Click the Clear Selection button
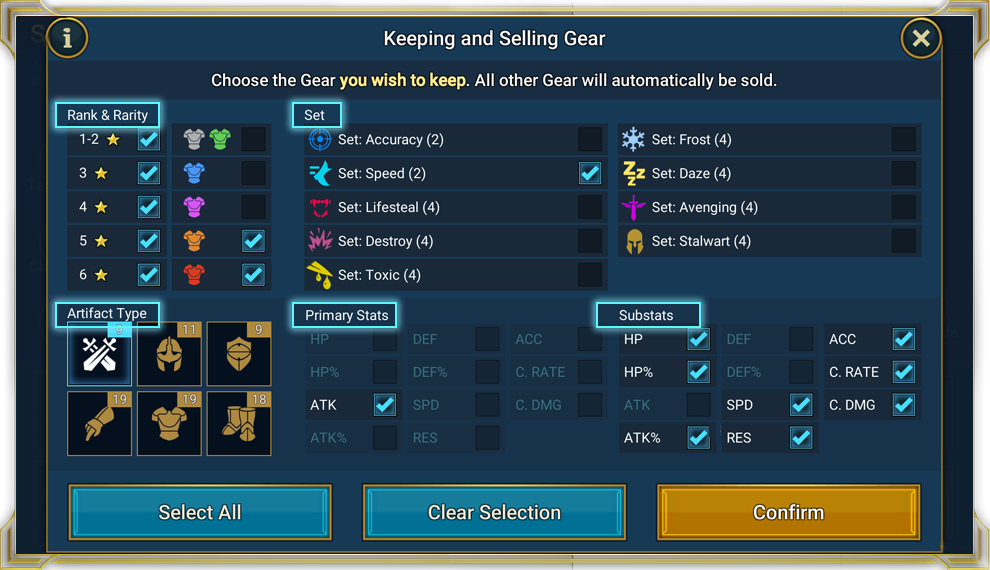The width and height of the screenshot is (990, 570). tap(494, 512)
